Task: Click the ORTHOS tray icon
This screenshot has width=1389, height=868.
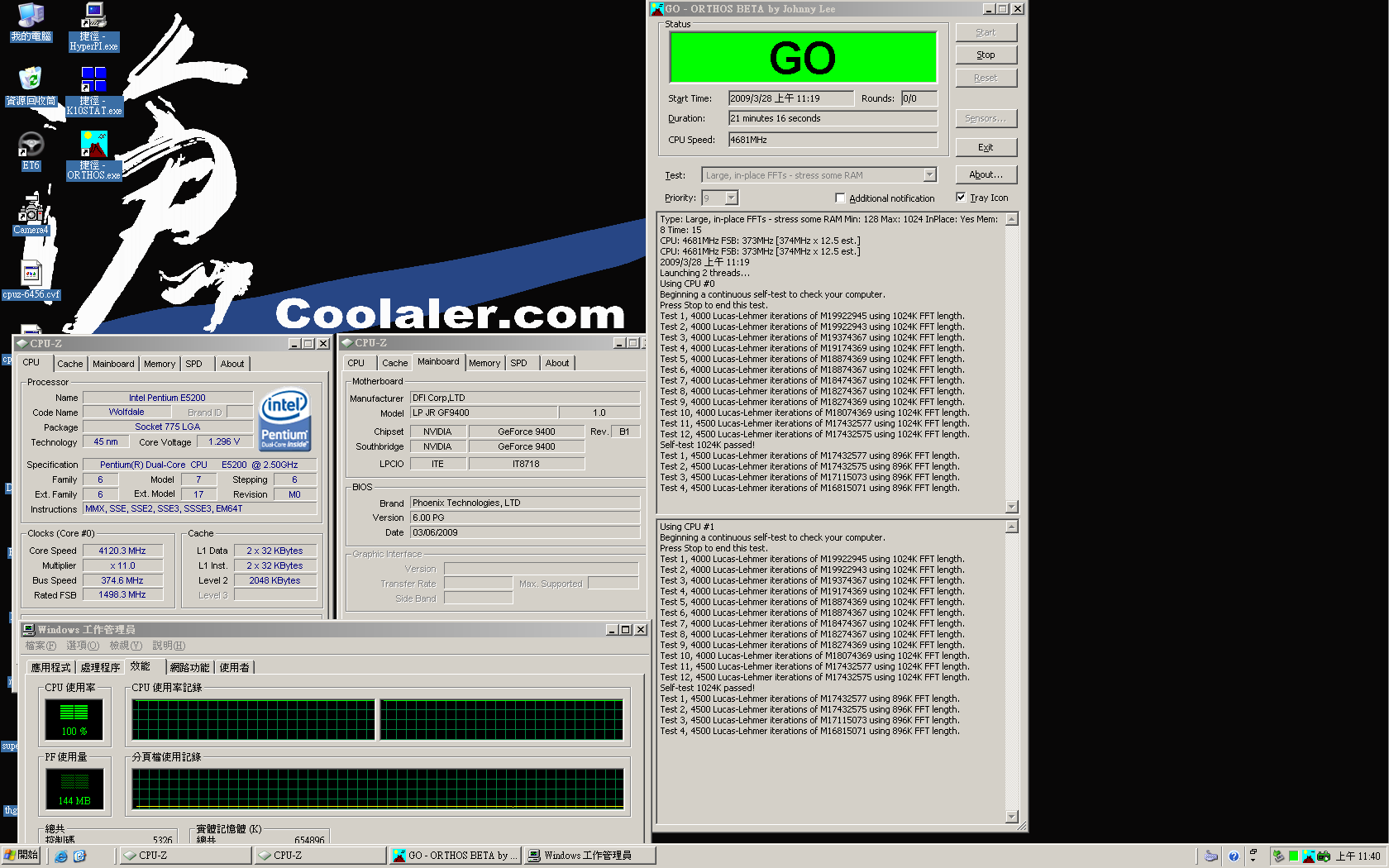Action: pos(1308,856)
